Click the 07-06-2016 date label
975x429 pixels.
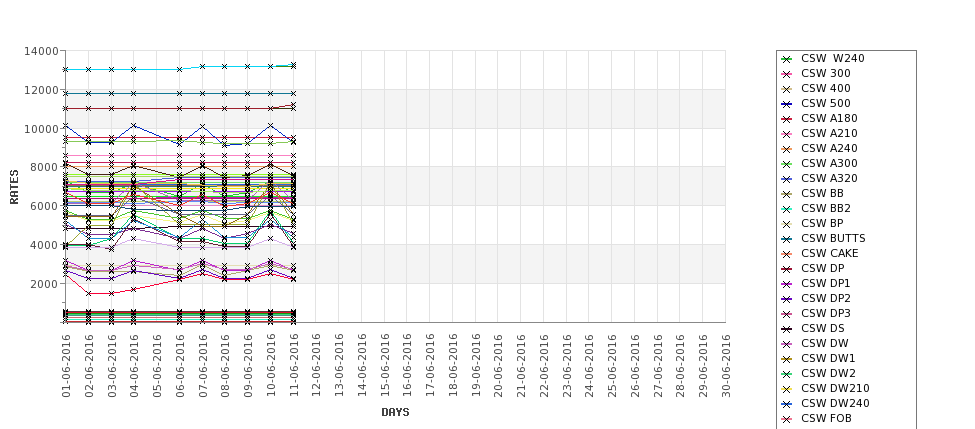[203, 366]
